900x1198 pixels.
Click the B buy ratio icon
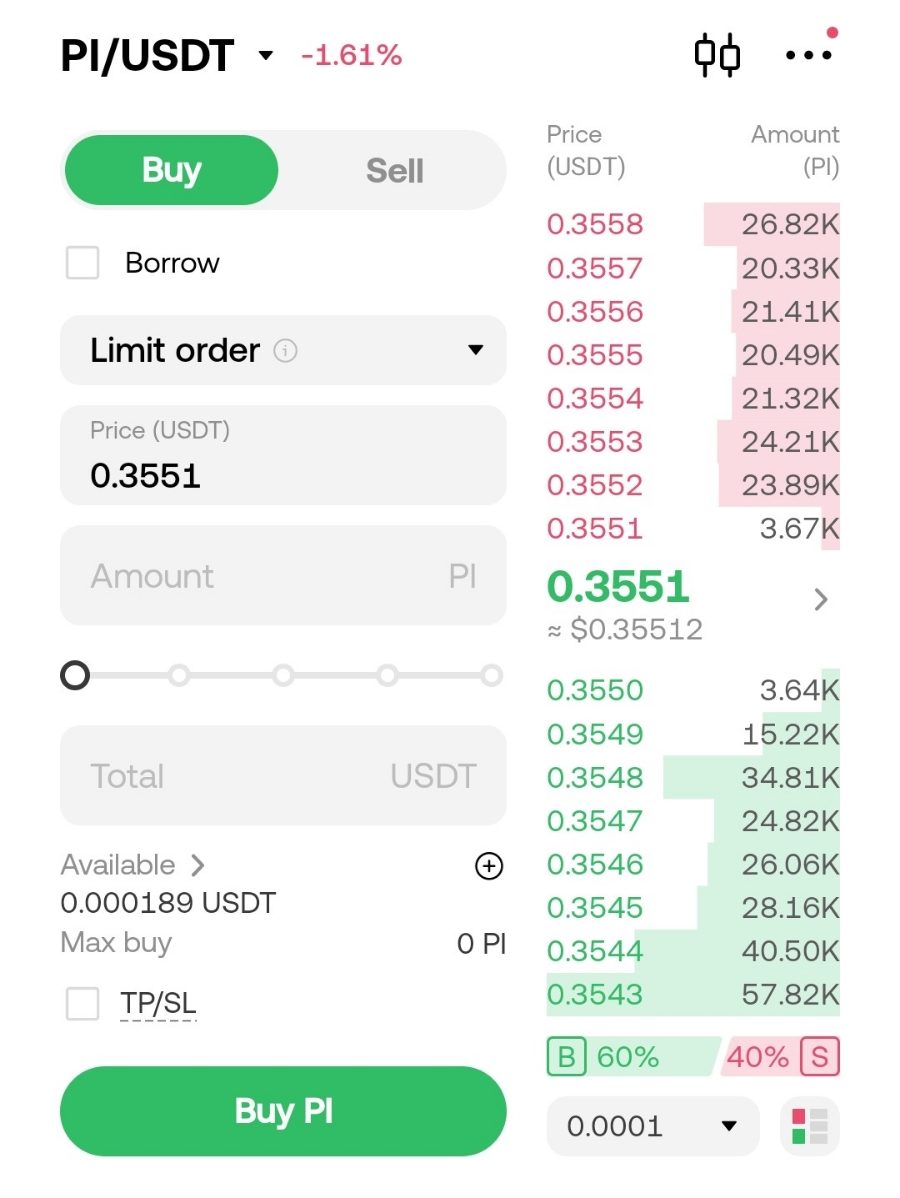566,1057
